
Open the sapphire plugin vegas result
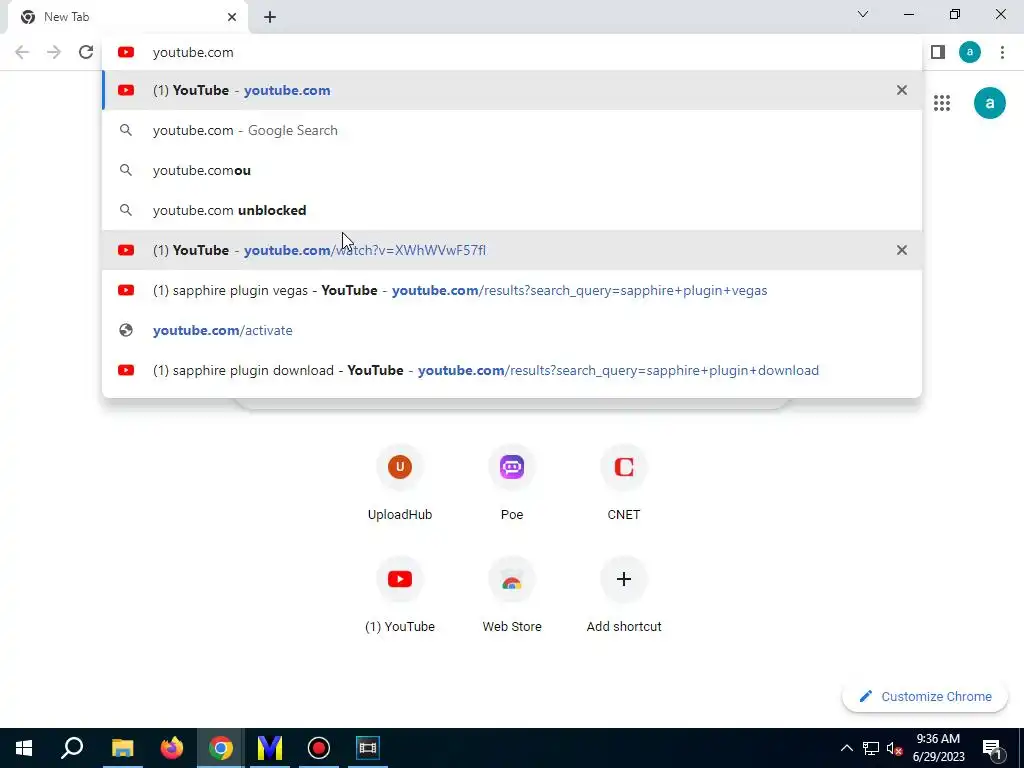click(512, 290)
